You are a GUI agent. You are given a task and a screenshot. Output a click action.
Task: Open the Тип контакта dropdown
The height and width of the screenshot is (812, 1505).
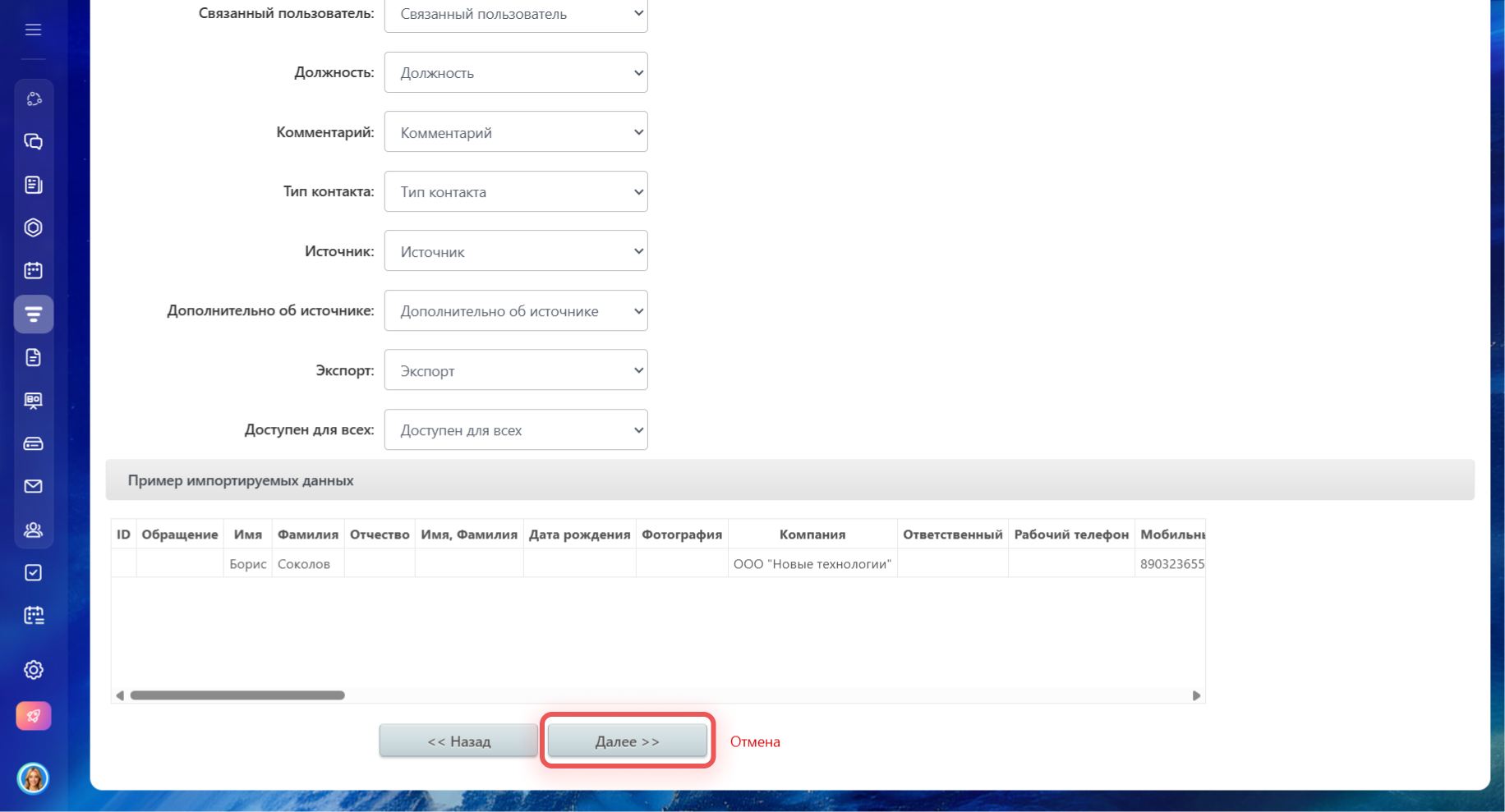click(515, 192)
